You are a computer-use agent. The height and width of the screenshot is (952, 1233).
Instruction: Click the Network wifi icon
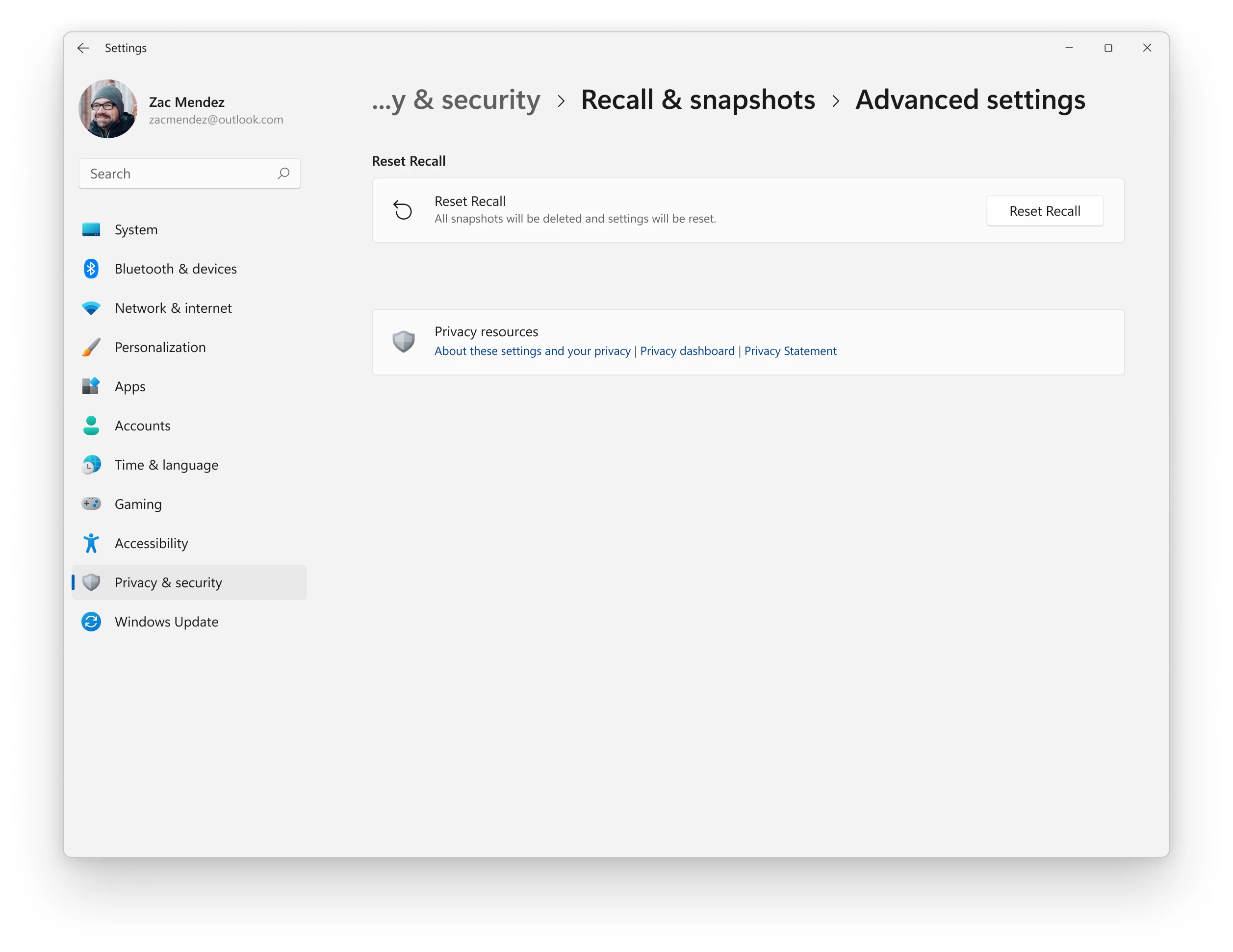pyautogui.click(x=91, y=308)
